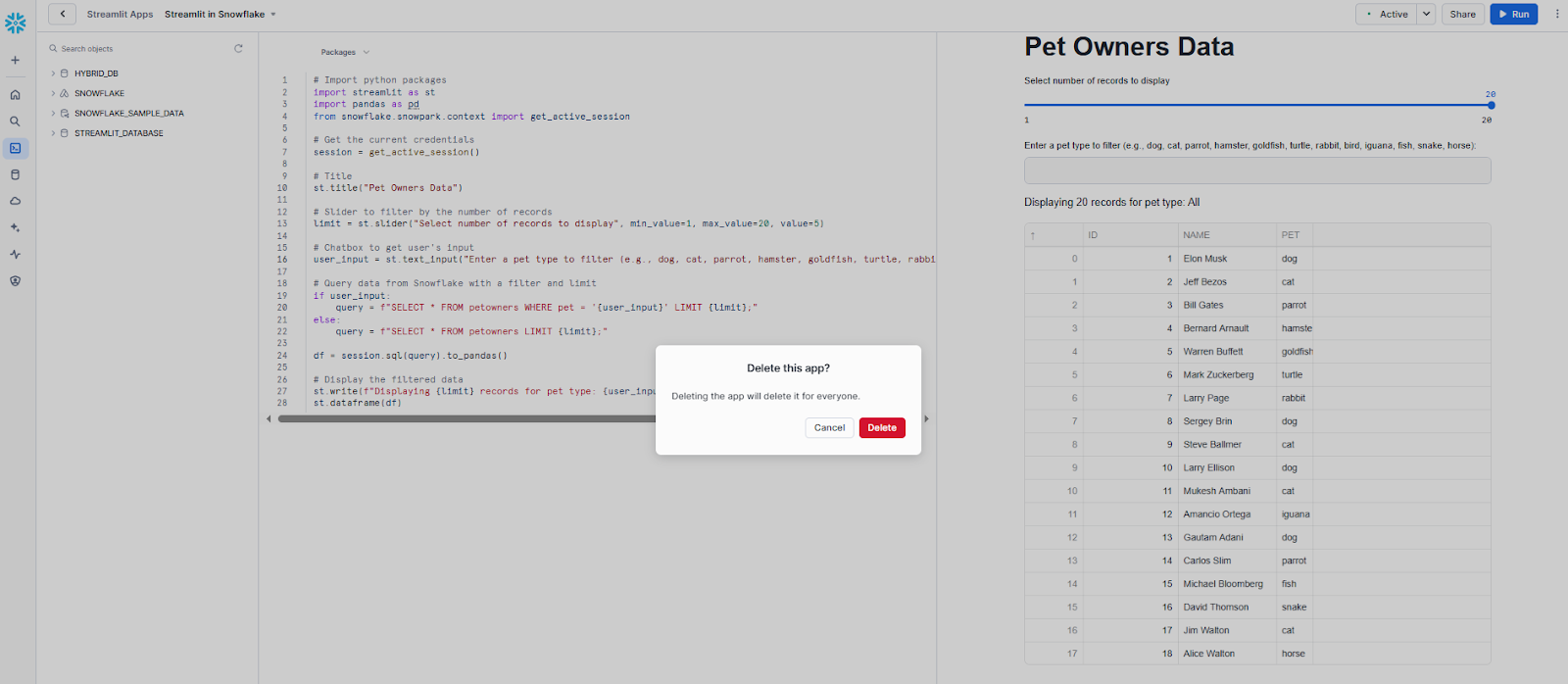Click the cloud icon in left sidebar
Image resolution: width=1568 pixels, height=684 pixels.
pos(15,201)
